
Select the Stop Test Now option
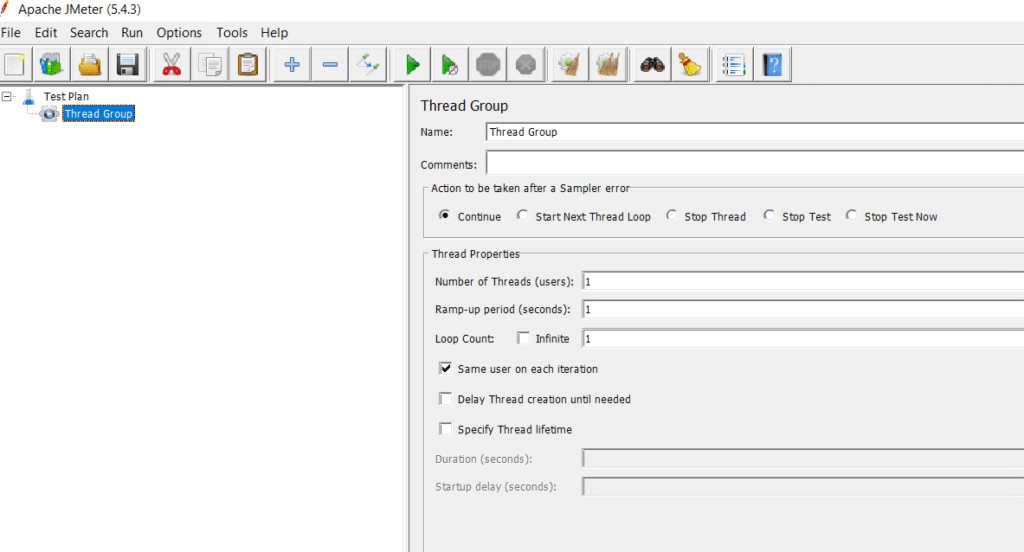click(x=852, y=216)
